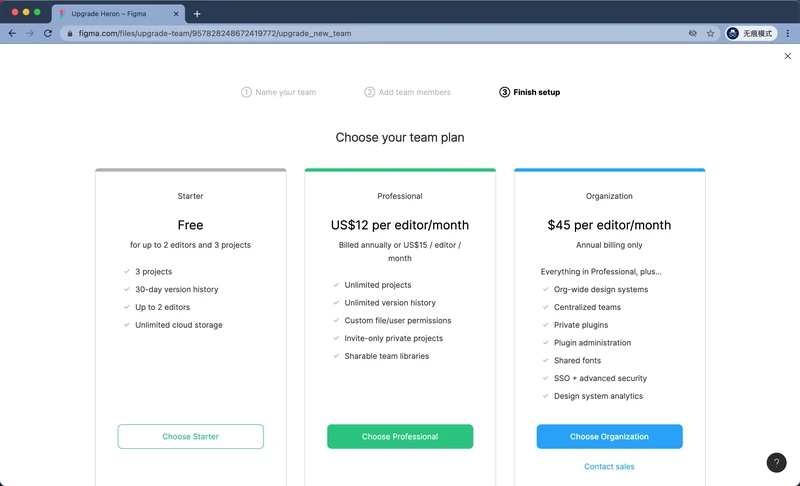Reload the page with refresh icon

pos(47,33)
